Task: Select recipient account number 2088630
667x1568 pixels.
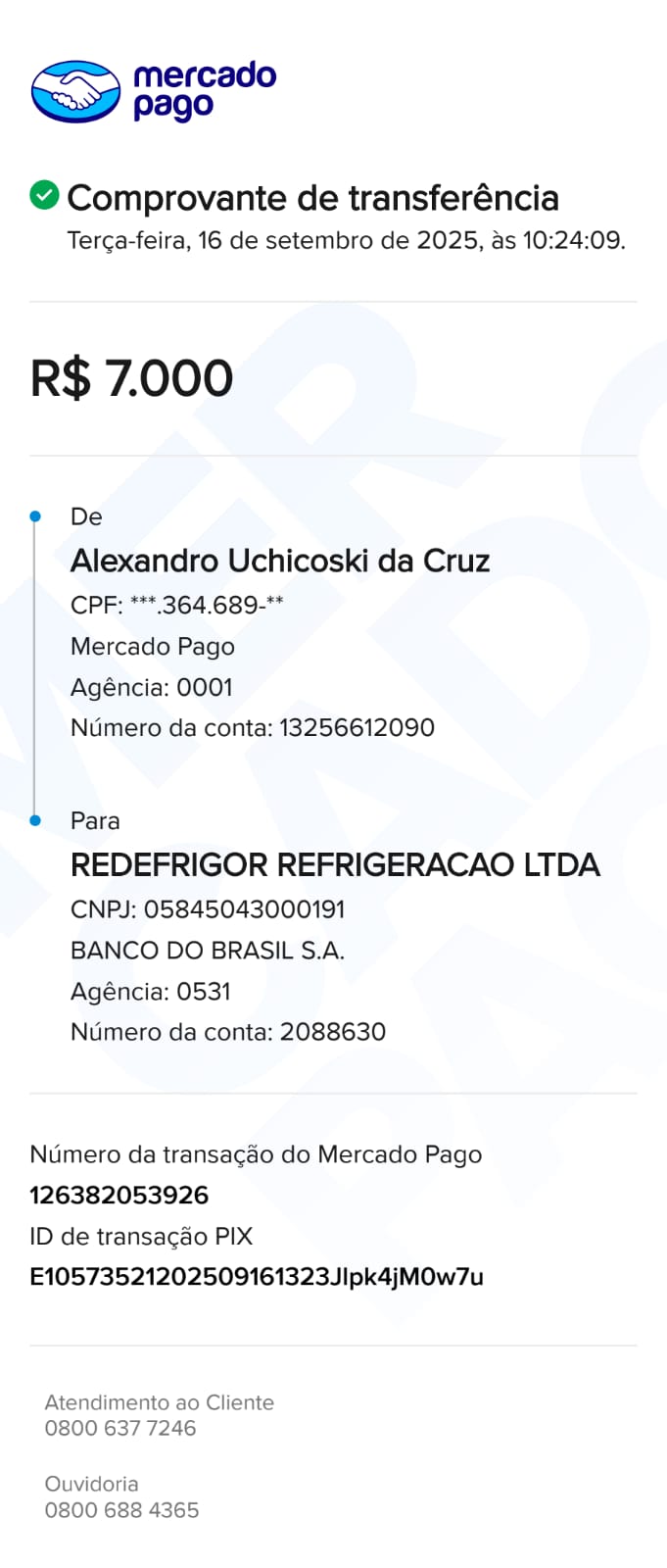Action: coord(332,1032)
